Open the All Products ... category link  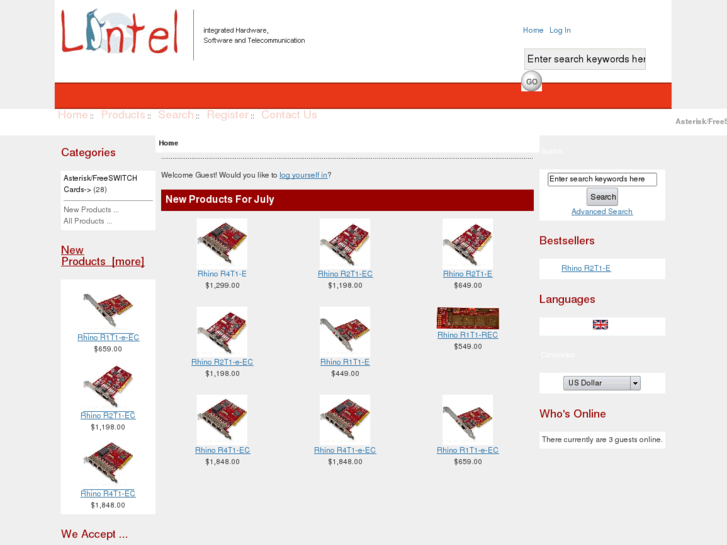coord(88,221)
